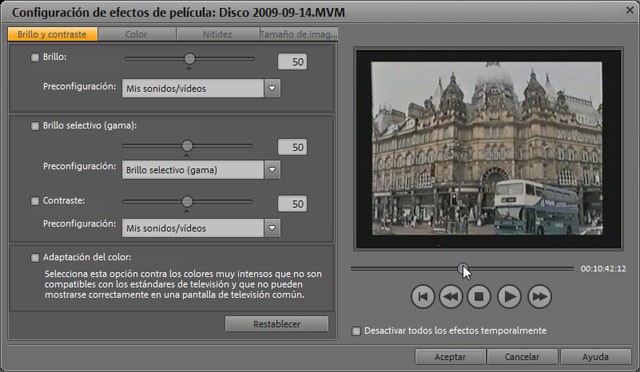Viewport: 640px width, 372px height.
Task: Tick Desactivar todos los efectos temporalmente
Action: coord(356,331)
